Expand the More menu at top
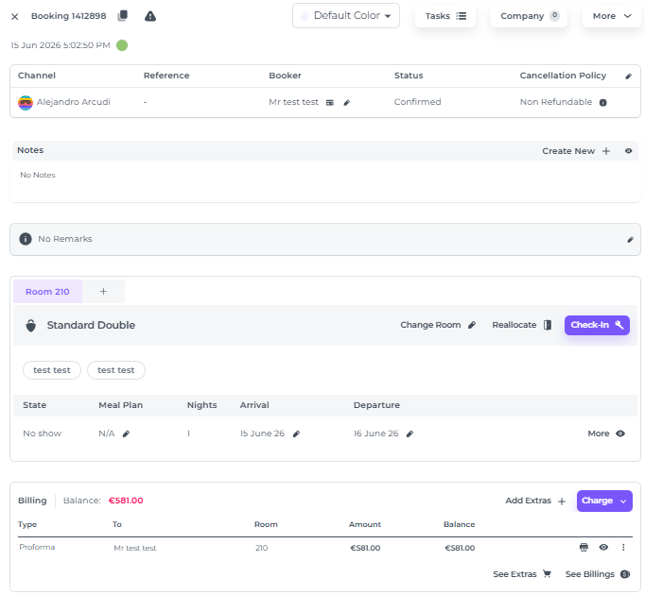Screen dimensions: 645x612 pyautogui.click(x=611, y=16)
